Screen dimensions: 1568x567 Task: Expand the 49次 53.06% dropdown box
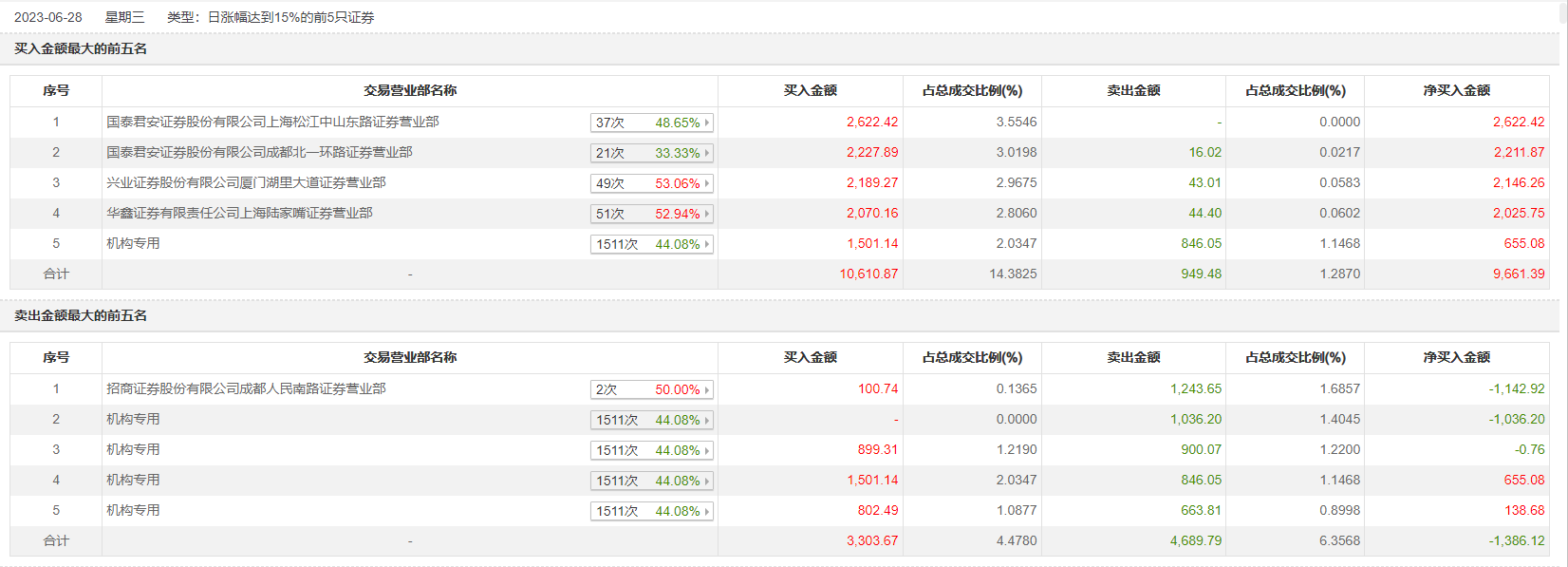tap(651, 183)
